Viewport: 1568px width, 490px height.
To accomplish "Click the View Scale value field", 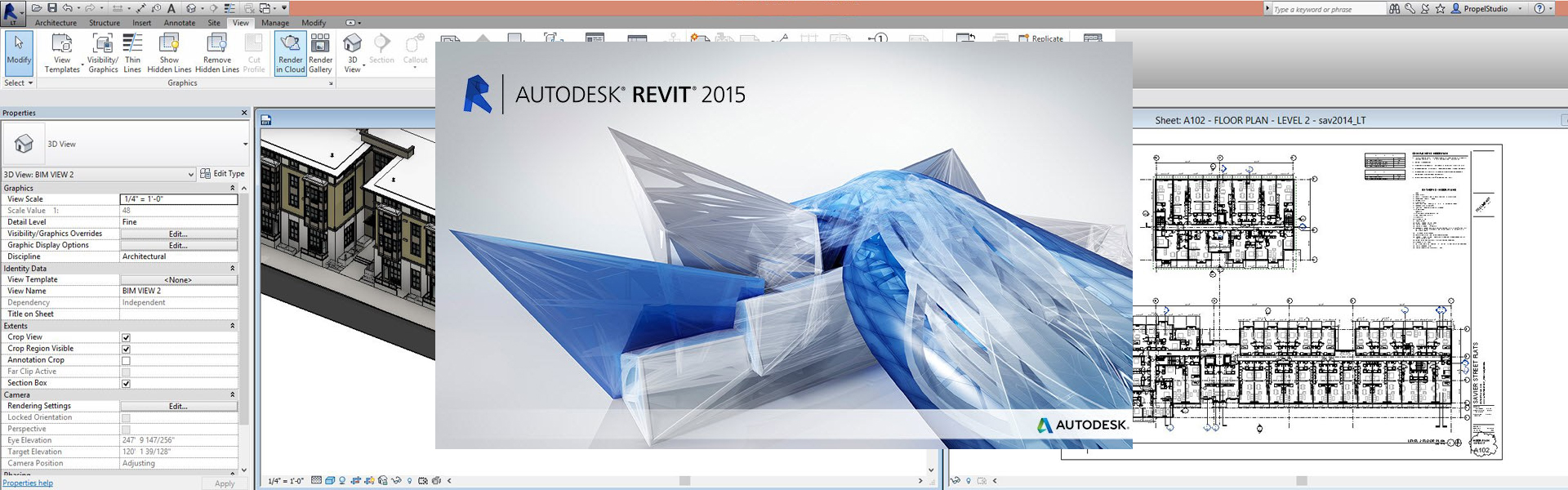I will click(x=179, y=199).
